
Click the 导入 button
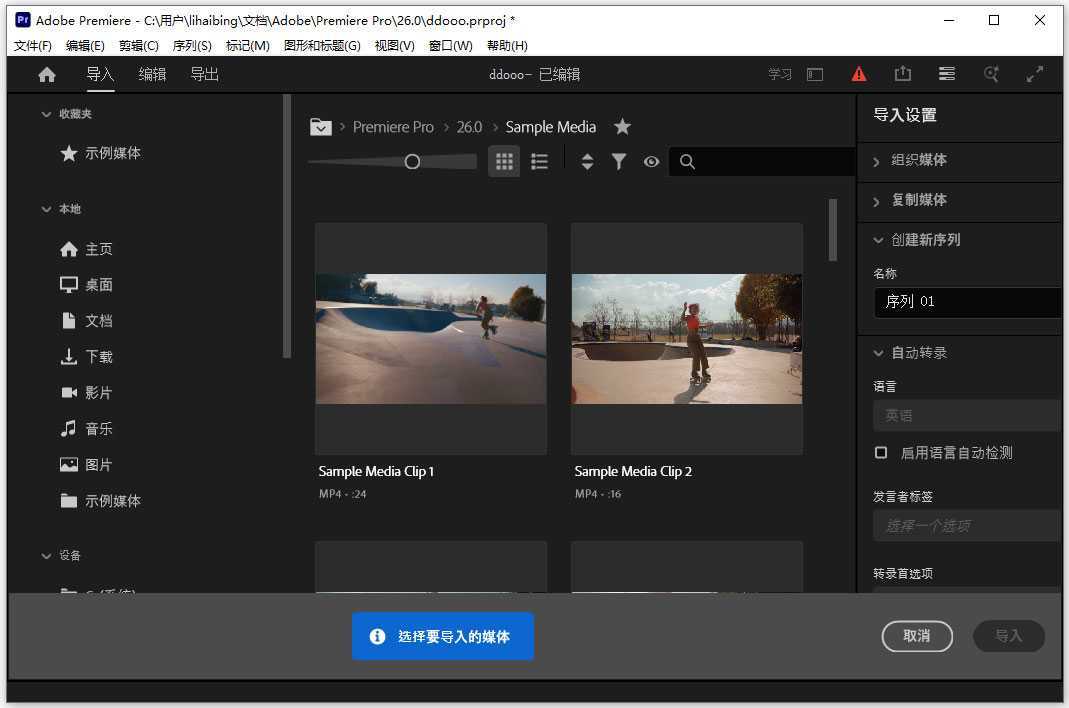pyautogui.click(x=1009, y=636)
